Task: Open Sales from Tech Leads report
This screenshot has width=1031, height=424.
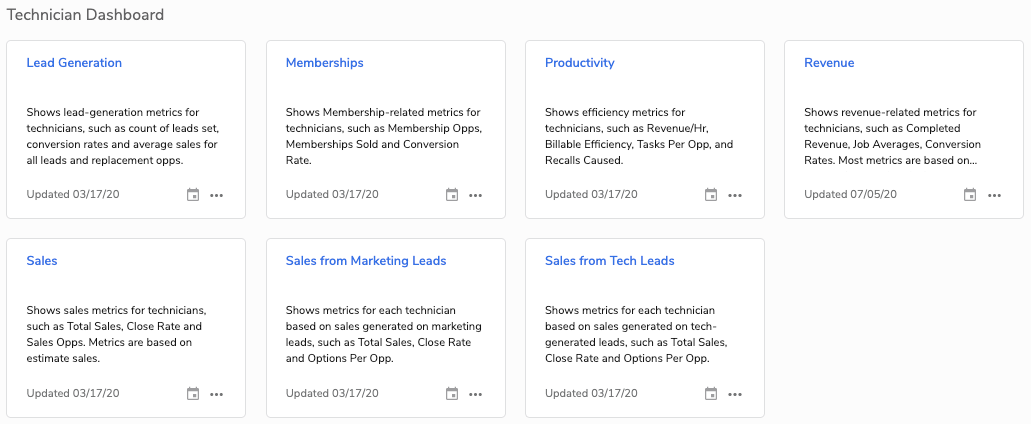Action: 610,261
